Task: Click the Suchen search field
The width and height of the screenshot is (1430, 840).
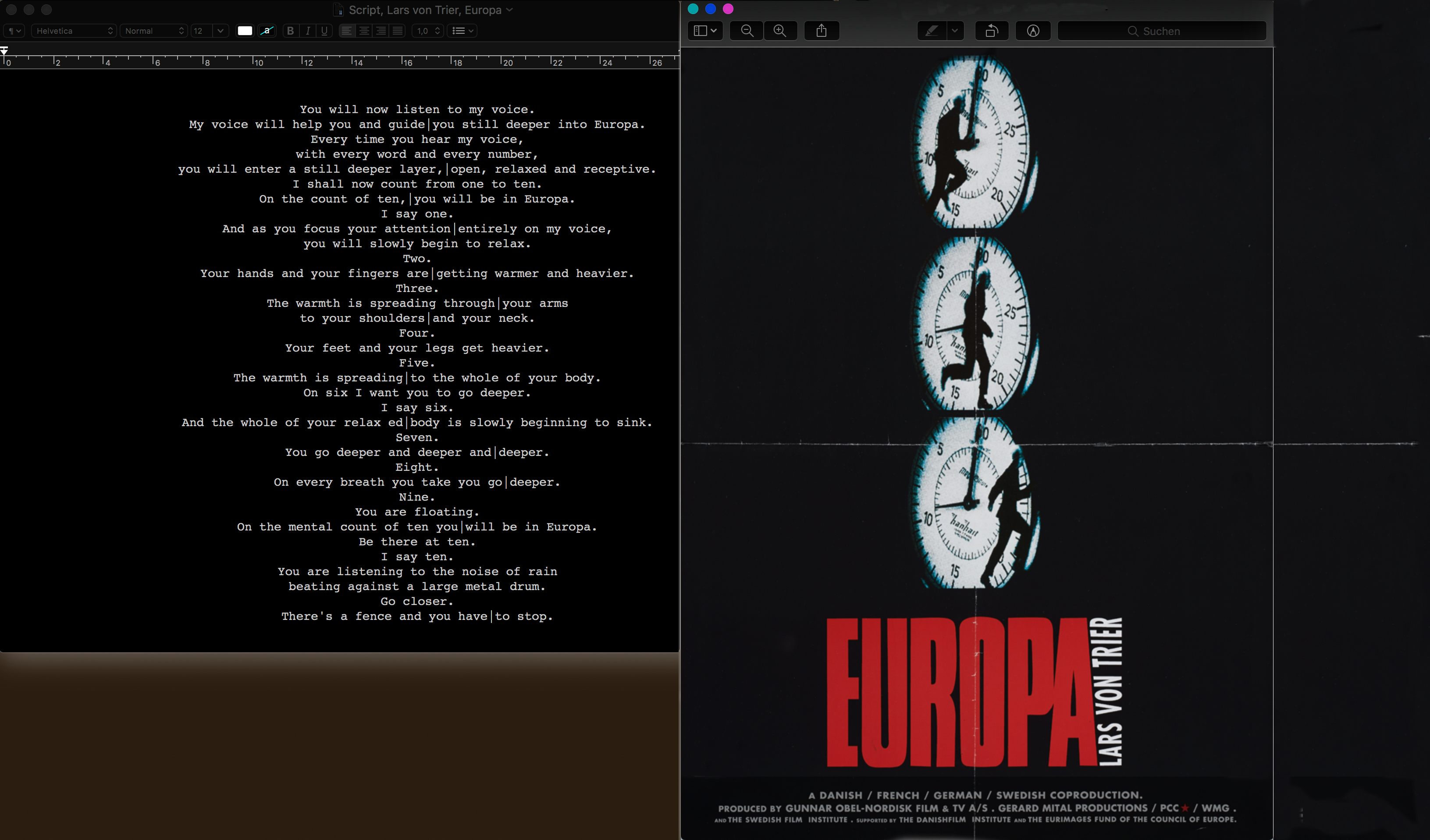Action: click(x=1162, y=31)
